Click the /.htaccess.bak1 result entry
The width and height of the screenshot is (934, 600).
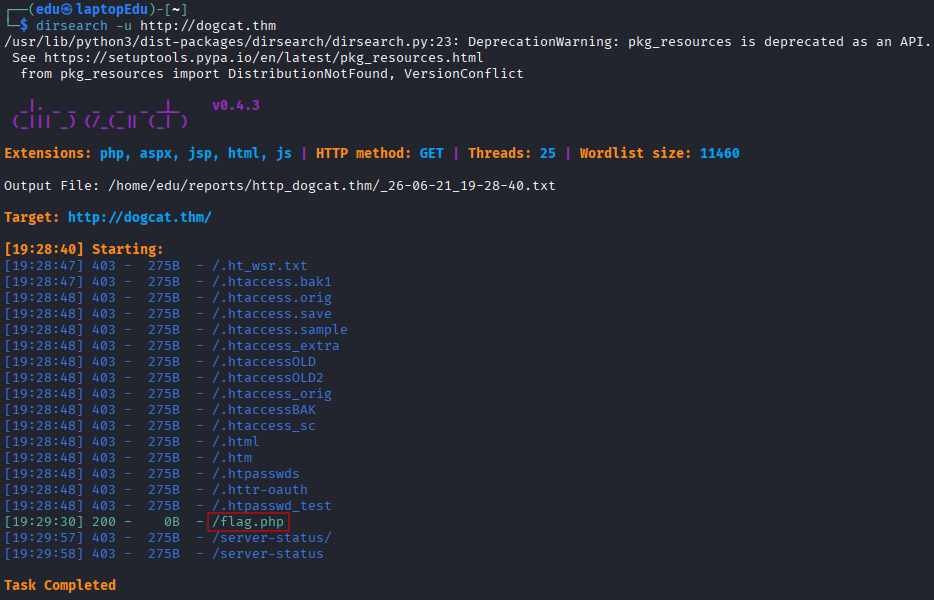tap(272, 281)
